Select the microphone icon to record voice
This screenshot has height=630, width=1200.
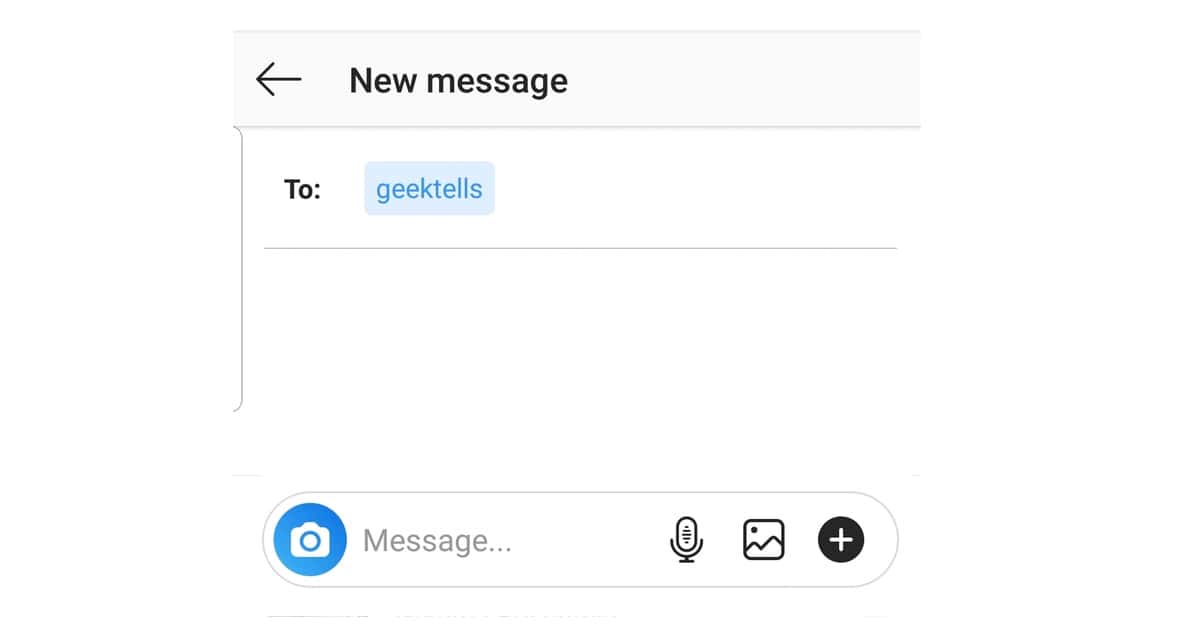(x=687, y=540)
